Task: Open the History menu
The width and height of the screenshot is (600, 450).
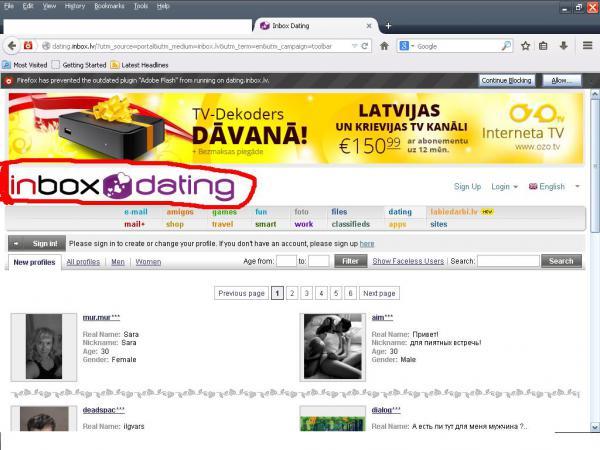Action: [x=75, y=6]
